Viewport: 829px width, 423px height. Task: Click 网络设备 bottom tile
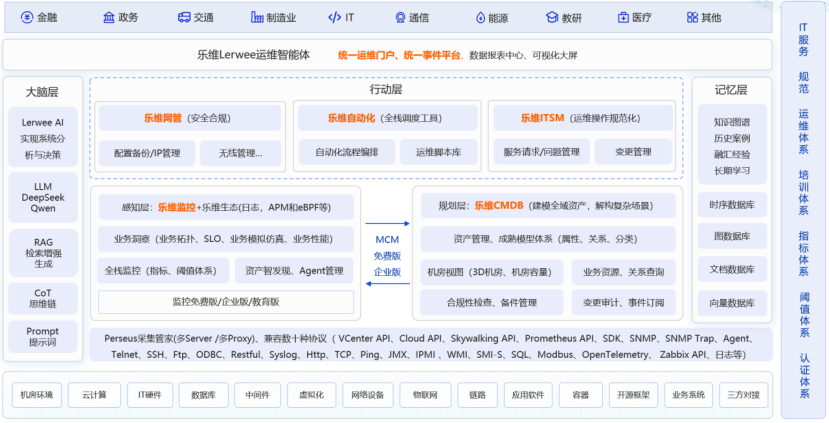pos(367,394)
